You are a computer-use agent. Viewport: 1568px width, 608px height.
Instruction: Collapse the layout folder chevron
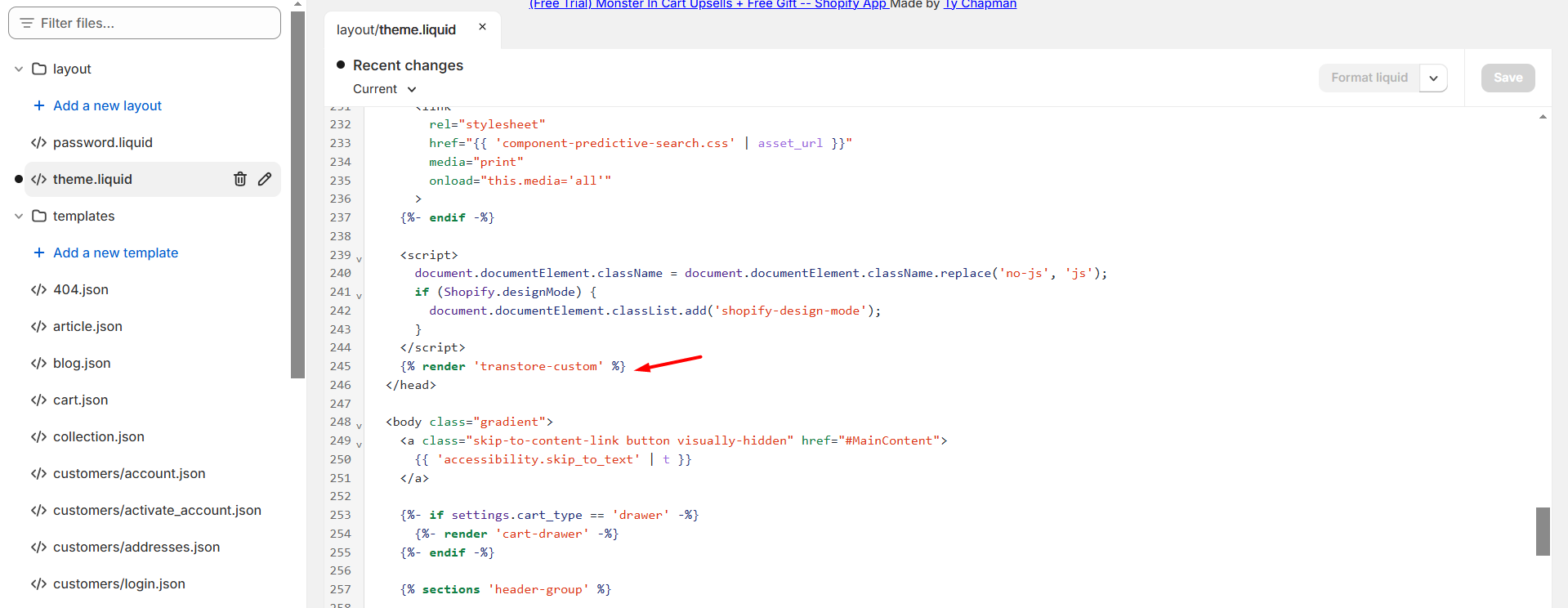coord(19,69)
